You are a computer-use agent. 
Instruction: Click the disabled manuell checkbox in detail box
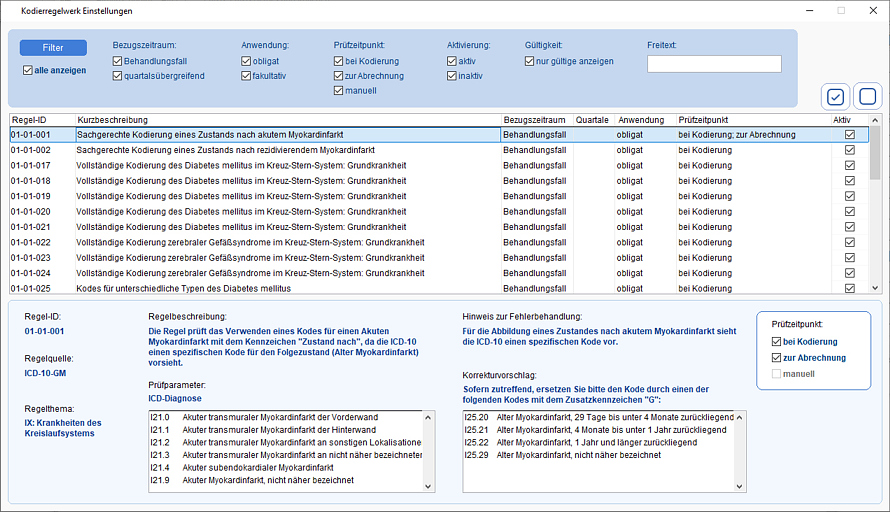(776, 373)
